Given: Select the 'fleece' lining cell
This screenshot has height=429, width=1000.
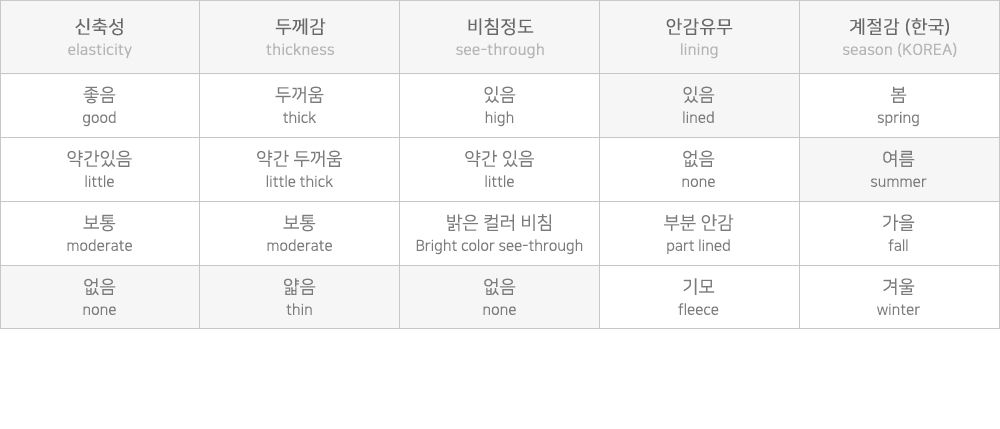Looking at the screenshot, I should (698, 298).
